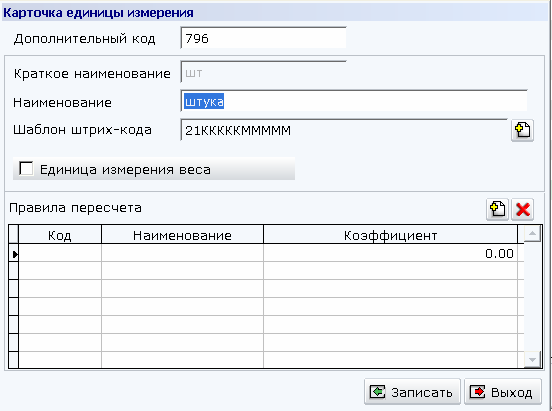This screenshot has height=411, width=552.
Task: Click the table scrollbar down arrow
Action: [x=532, y=360]
